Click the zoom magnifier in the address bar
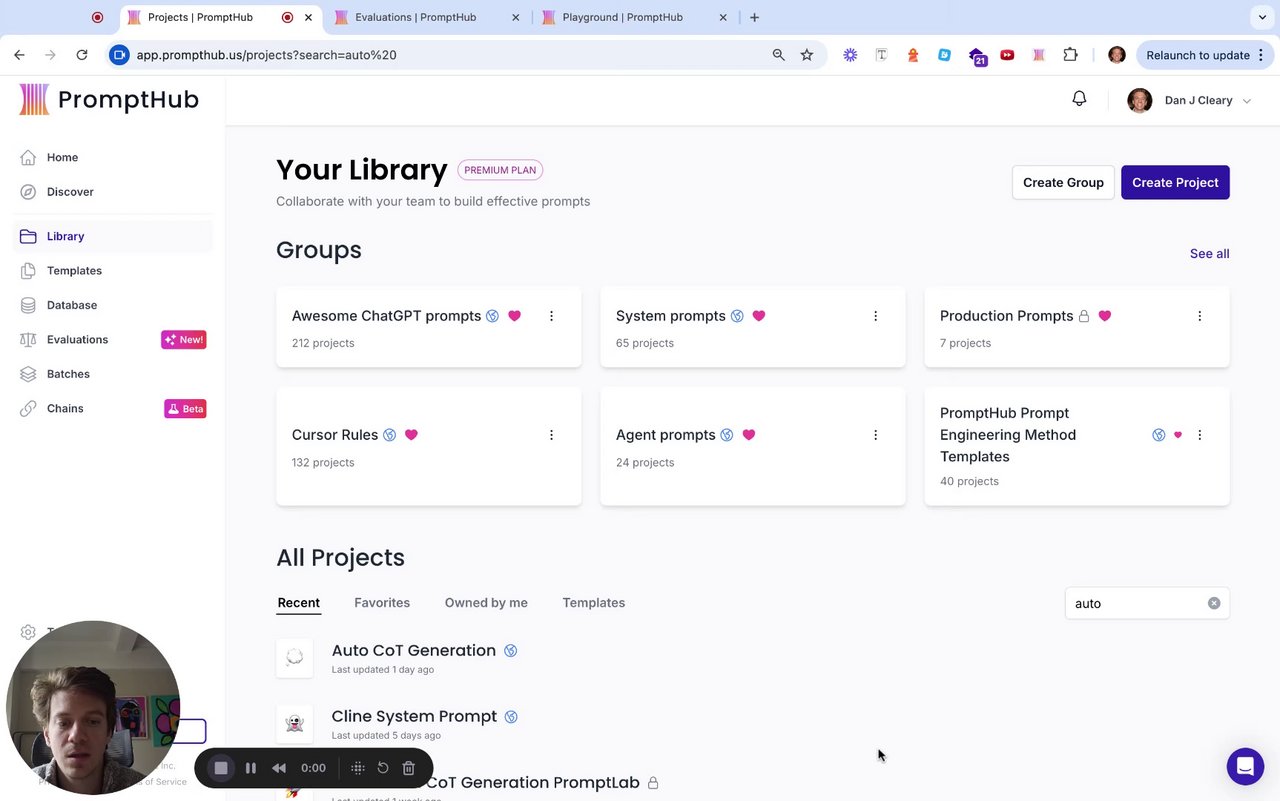Screen dimensions: 1280x801 click(x=778, y=55)
